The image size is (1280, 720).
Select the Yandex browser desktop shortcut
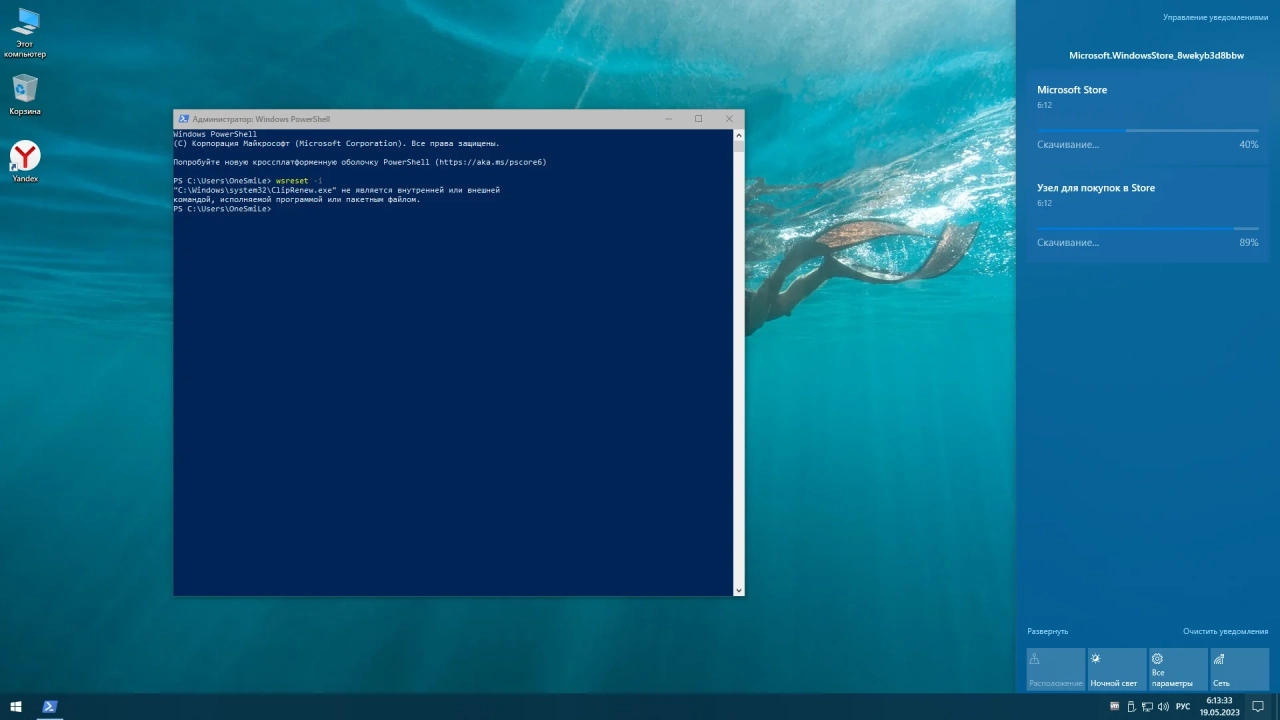pyautogui.click(x=25, y=161)
